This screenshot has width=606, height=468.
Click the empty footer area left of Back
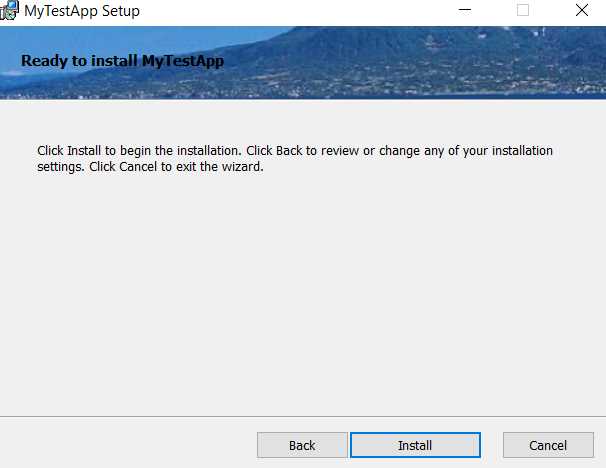click(x=128, y=444)
